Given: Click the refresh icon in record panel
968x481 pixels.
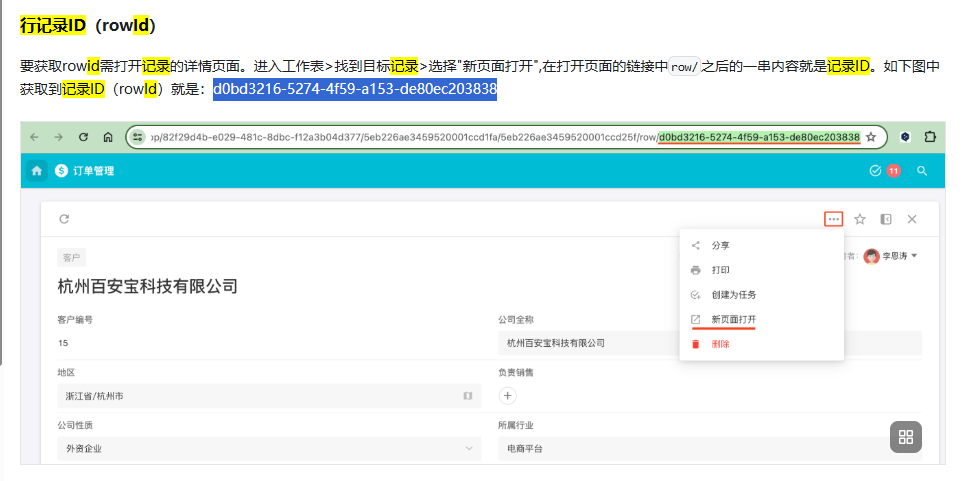Looking at the screenshot, I should coord(64,219).
